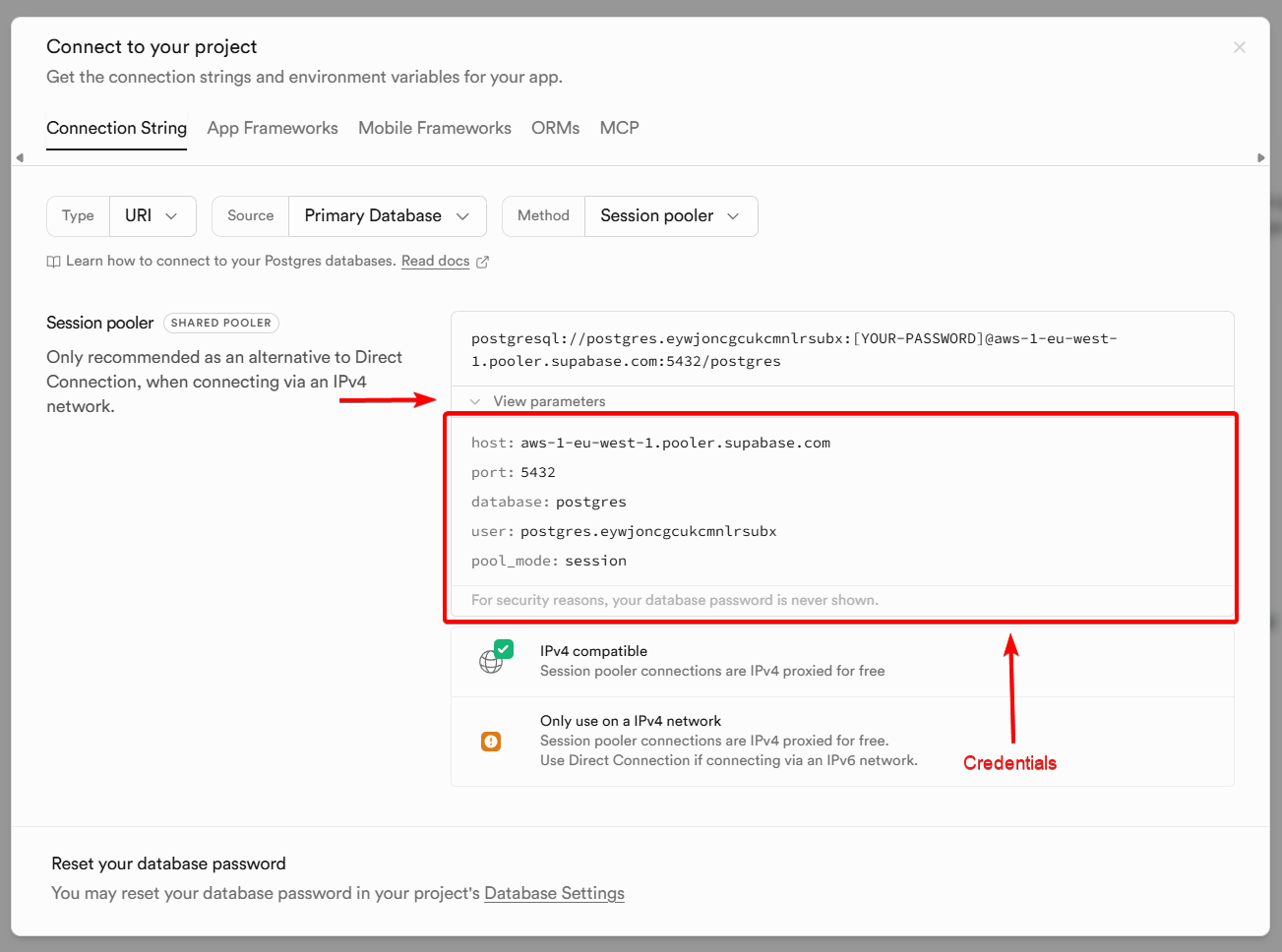Switch to the Mobile Frameworks tab

(434, 128)
